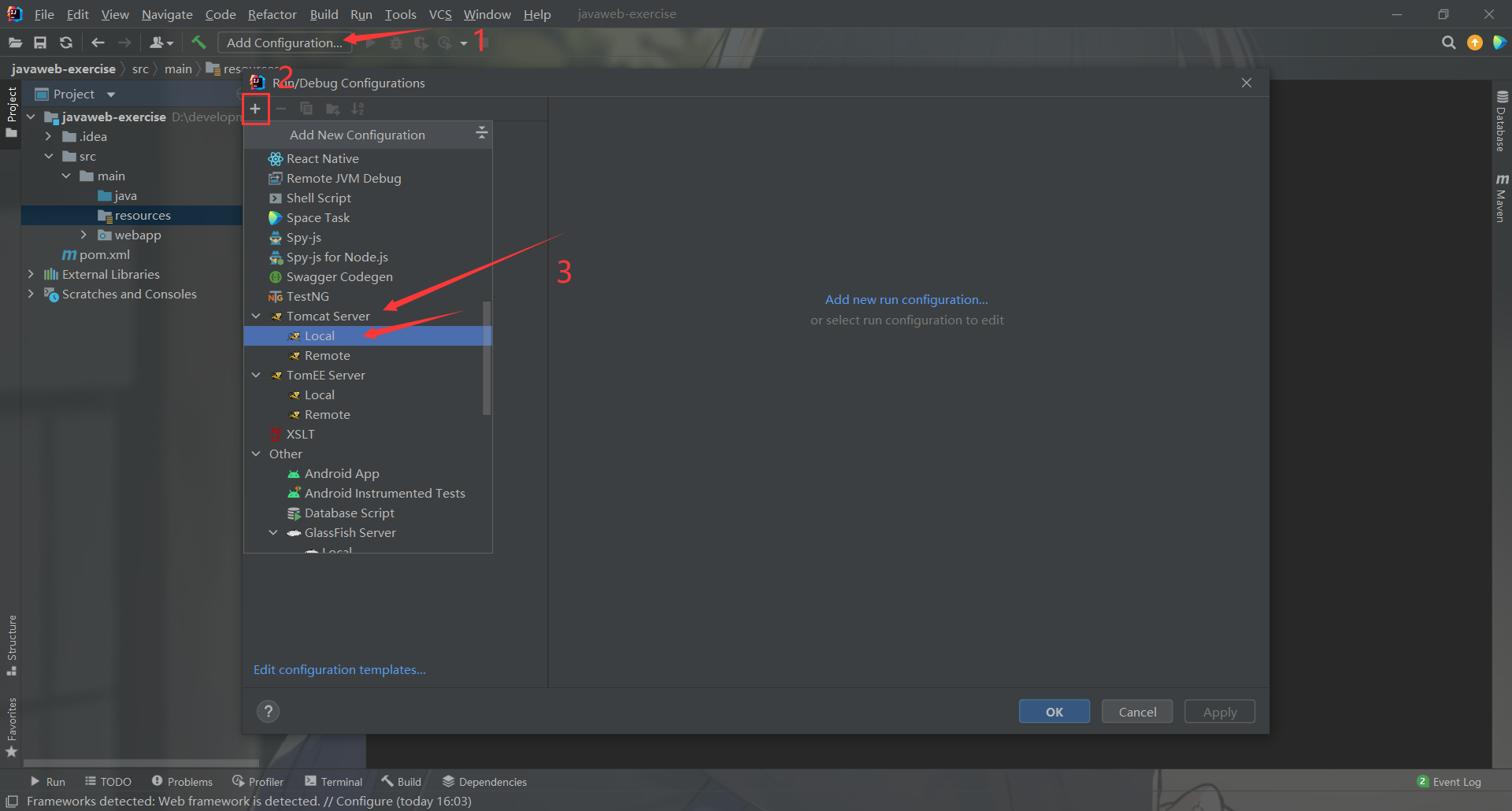
Task: Collapse the Tomcat Server group
Action: [x=256, y=316]
